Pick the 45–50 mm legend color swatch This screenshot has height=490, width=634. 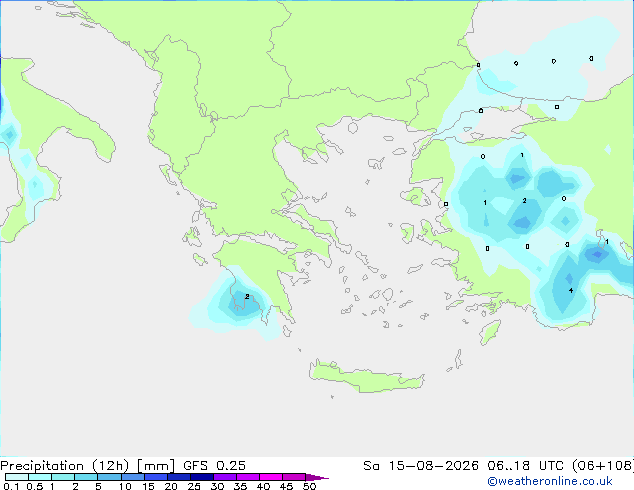pyautogui.click(x=294, y=477)
